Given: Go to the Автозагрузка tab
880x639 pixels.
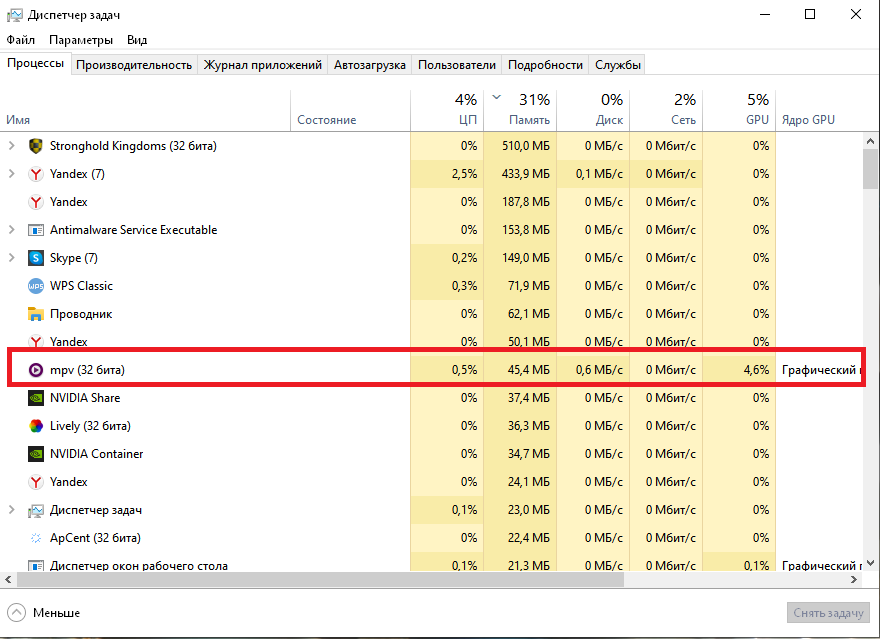Looking at the screenshot, I should click(370, 65).
